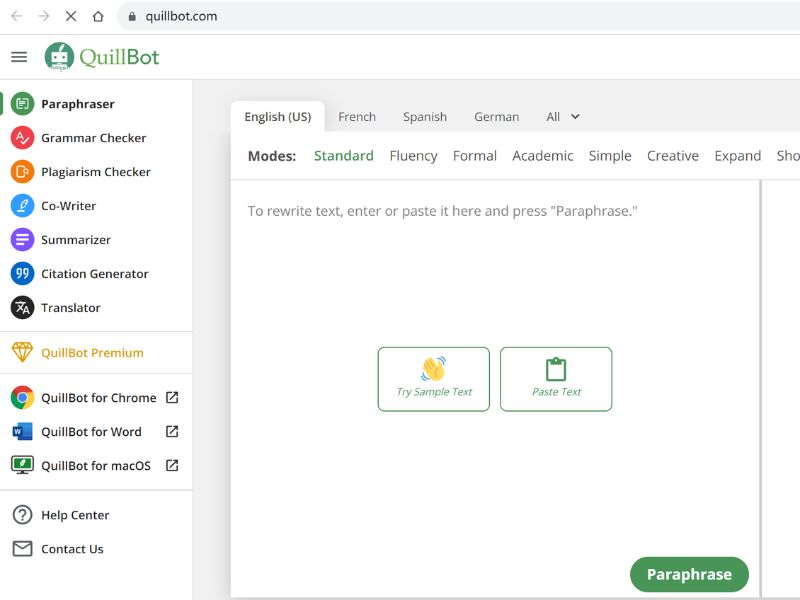Click the QuillBot wordmark text
This screenshot has height=600, width=800.
coord(119,57)
